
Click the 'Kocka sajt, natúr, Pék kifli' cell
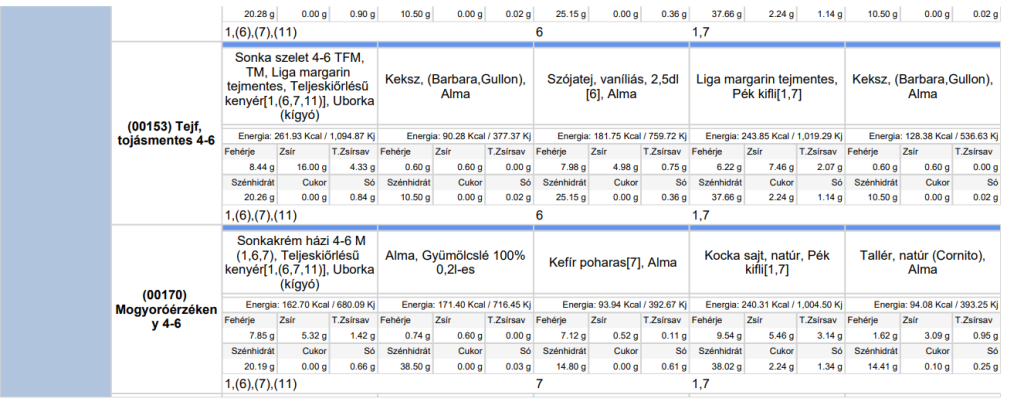(x=766, y=264)
